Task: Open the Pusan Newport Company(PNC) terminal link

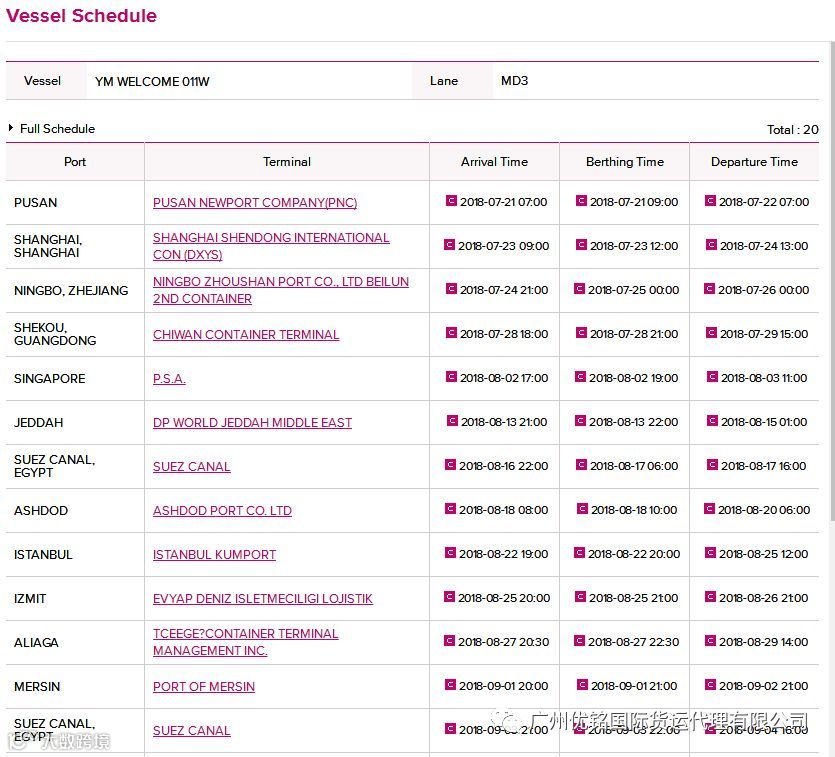Action: [255, 203]
